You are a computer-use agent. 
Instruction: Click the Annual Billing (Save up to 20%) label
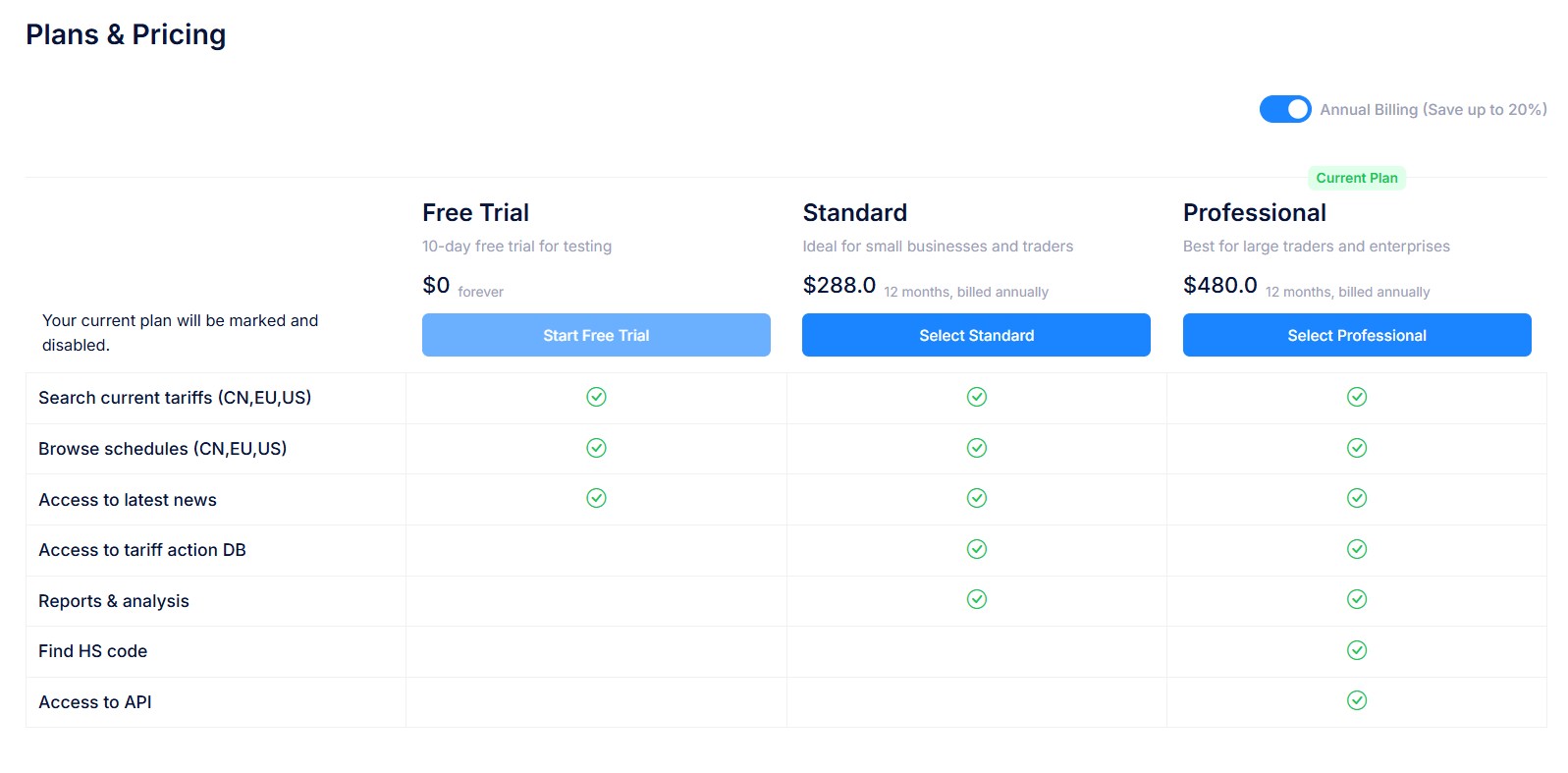coord(1433,109)
